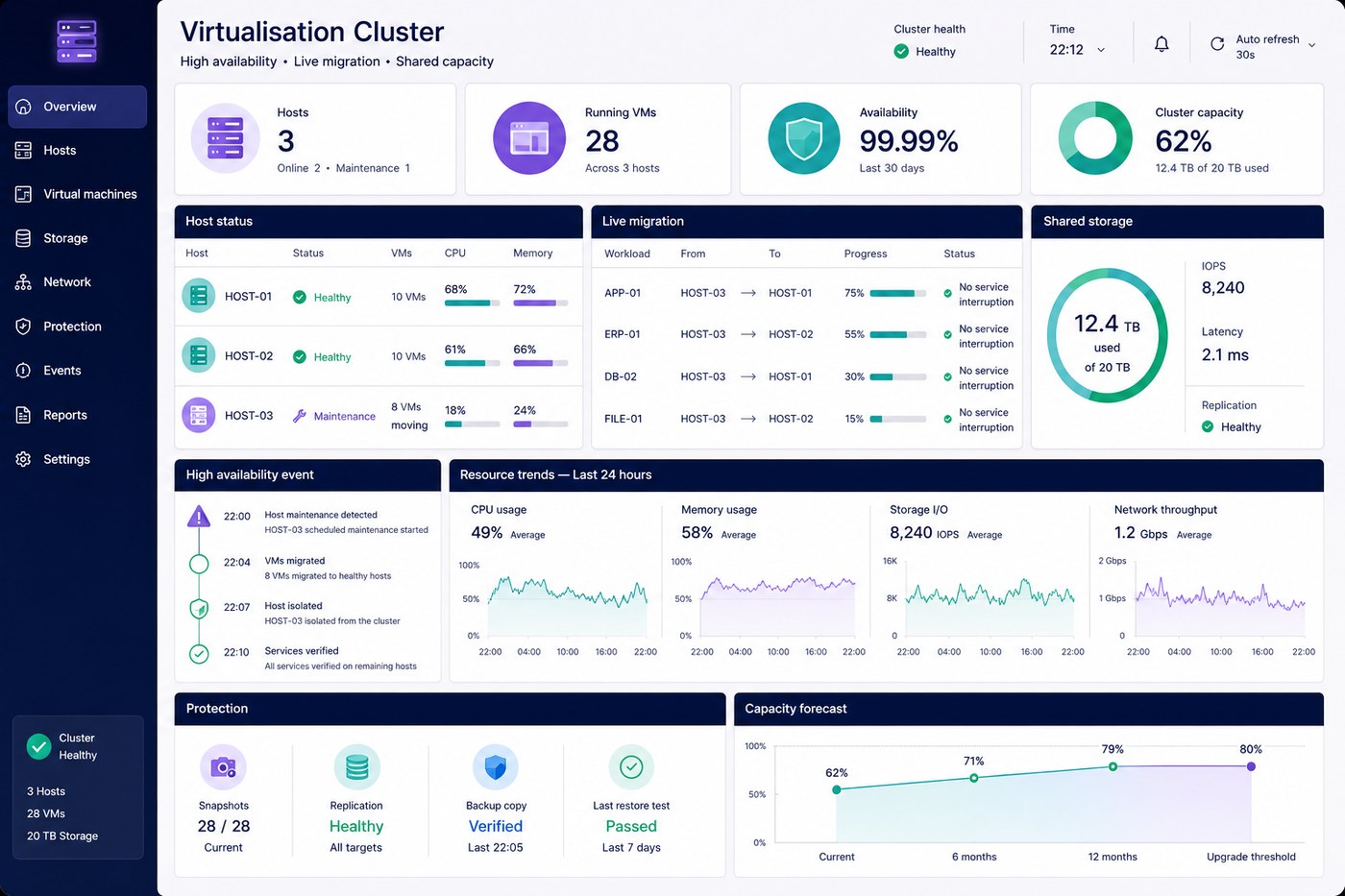Click the Auto refresh circular arrow icon
Viewport: 1345px width, 896px height.
[x=1217, y=44]
